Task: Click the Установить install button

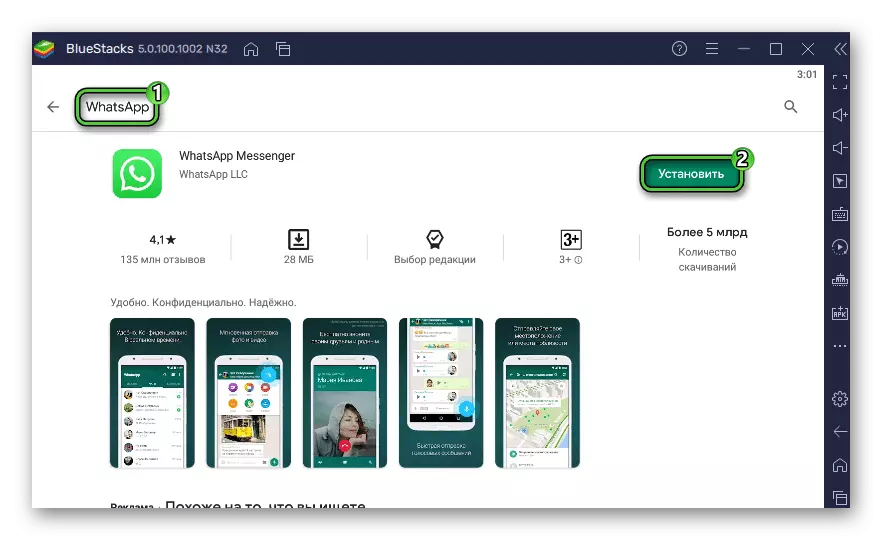Action: 691,174
